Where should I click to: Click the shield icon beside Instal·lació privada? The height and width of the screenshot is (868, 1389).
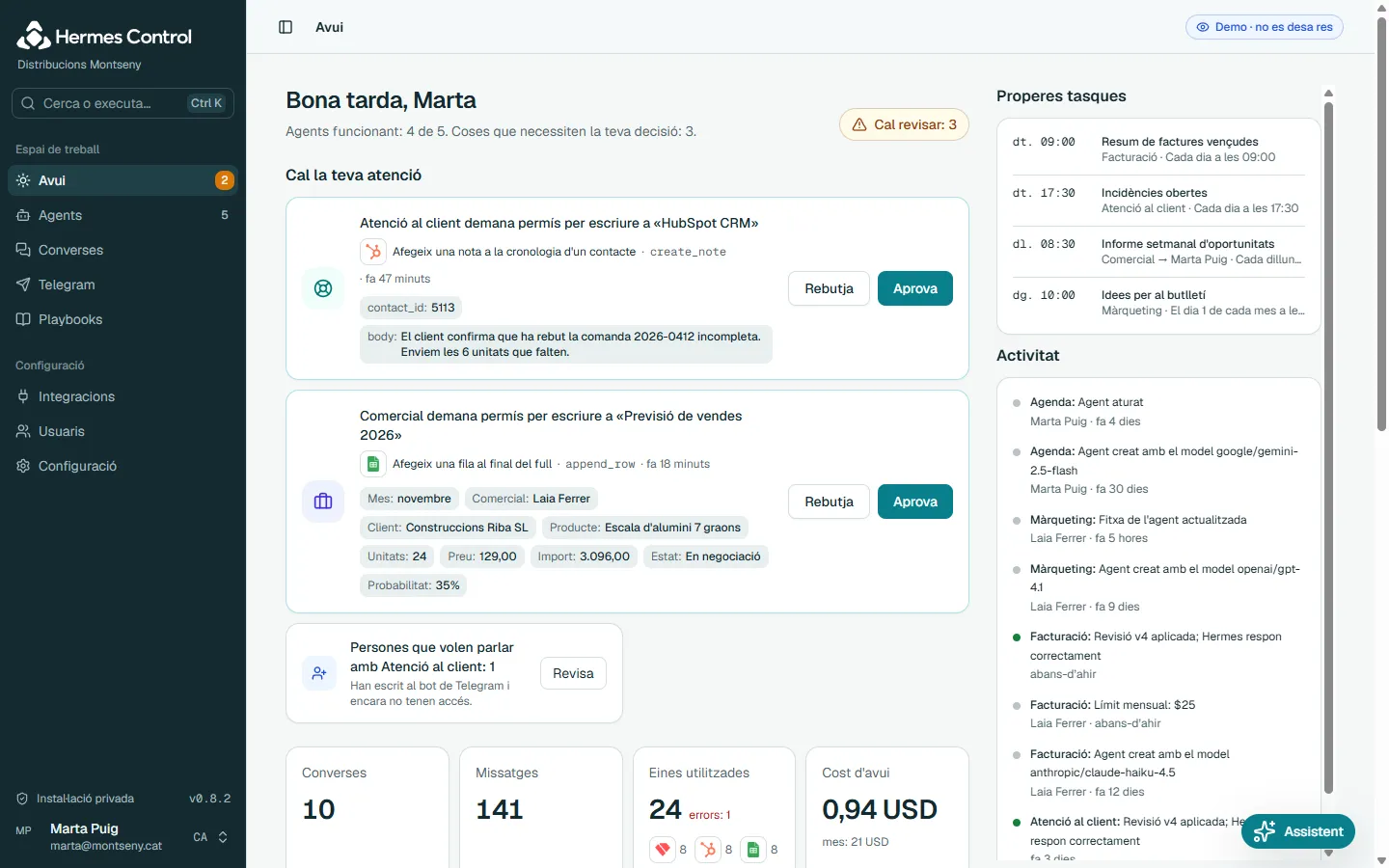pyautogui.click(x=22, y=799)
